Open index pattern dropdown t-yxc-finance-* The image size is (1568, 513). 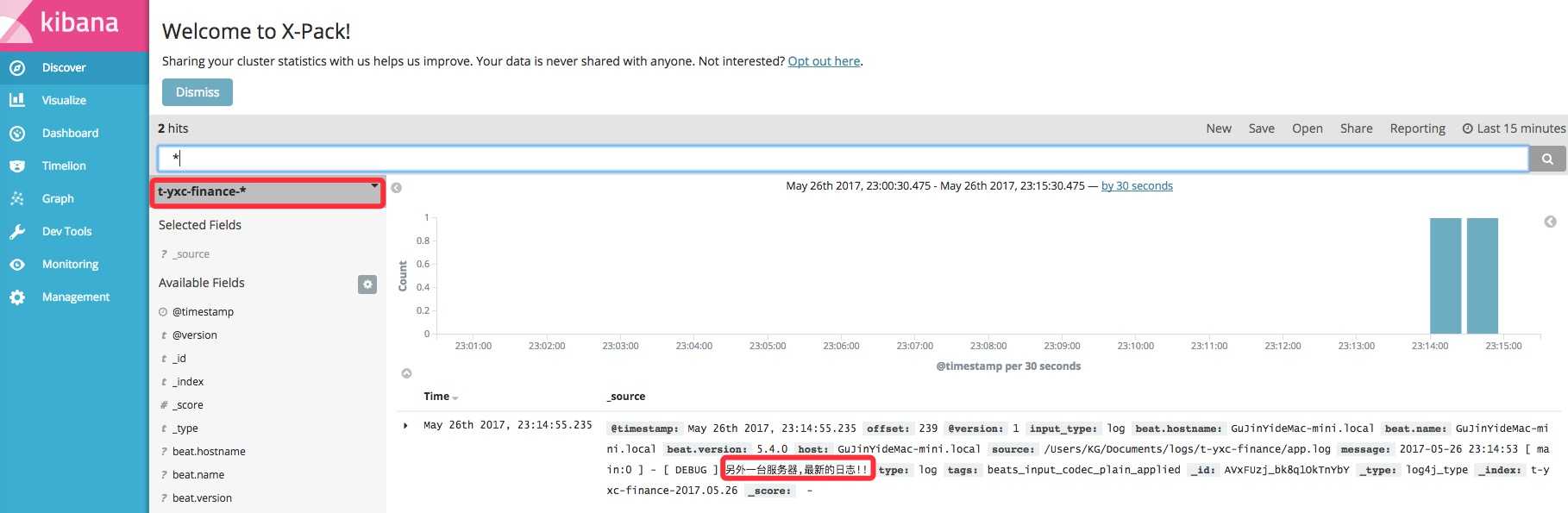pyautogui.click(x=268, y=191)
